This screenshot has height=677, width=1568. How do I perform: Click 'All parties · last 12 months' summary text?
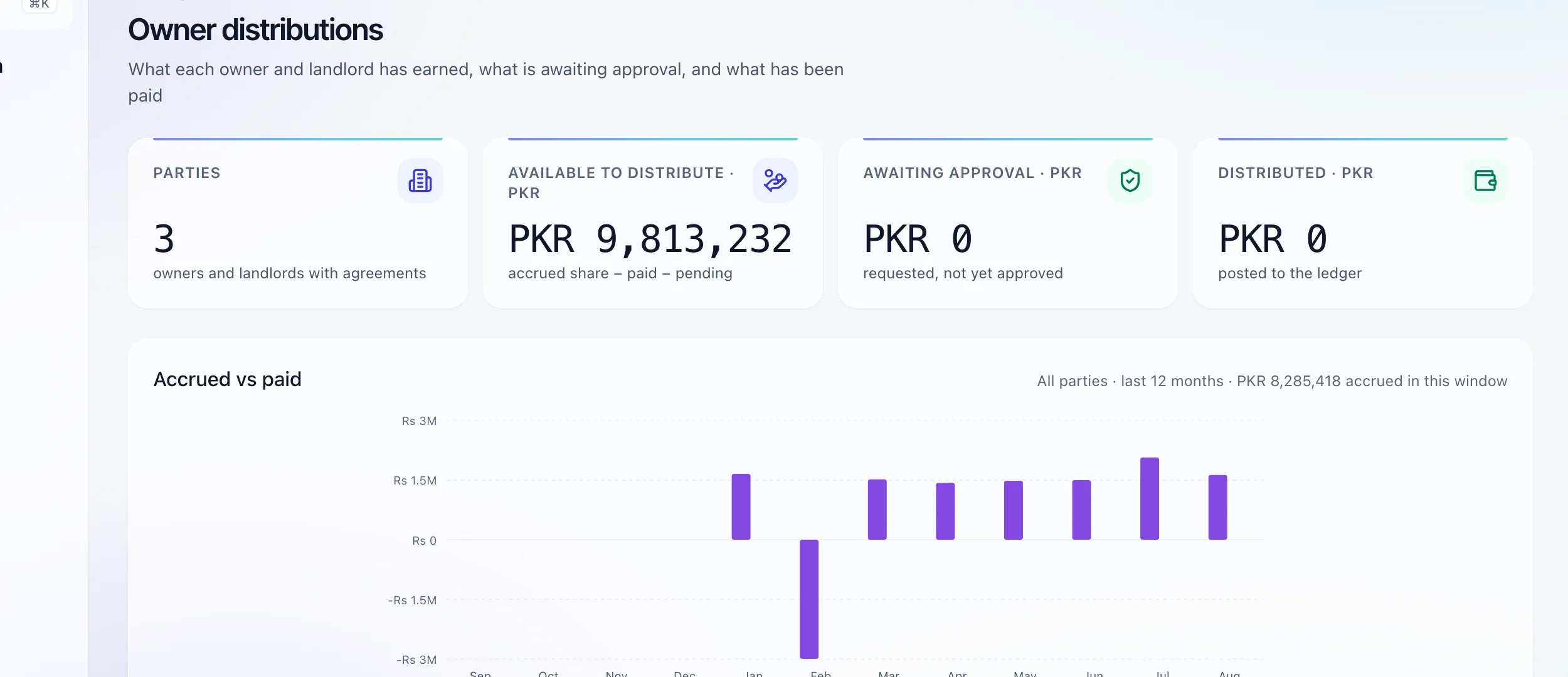pyautogui.click(x=1130, y=381)
